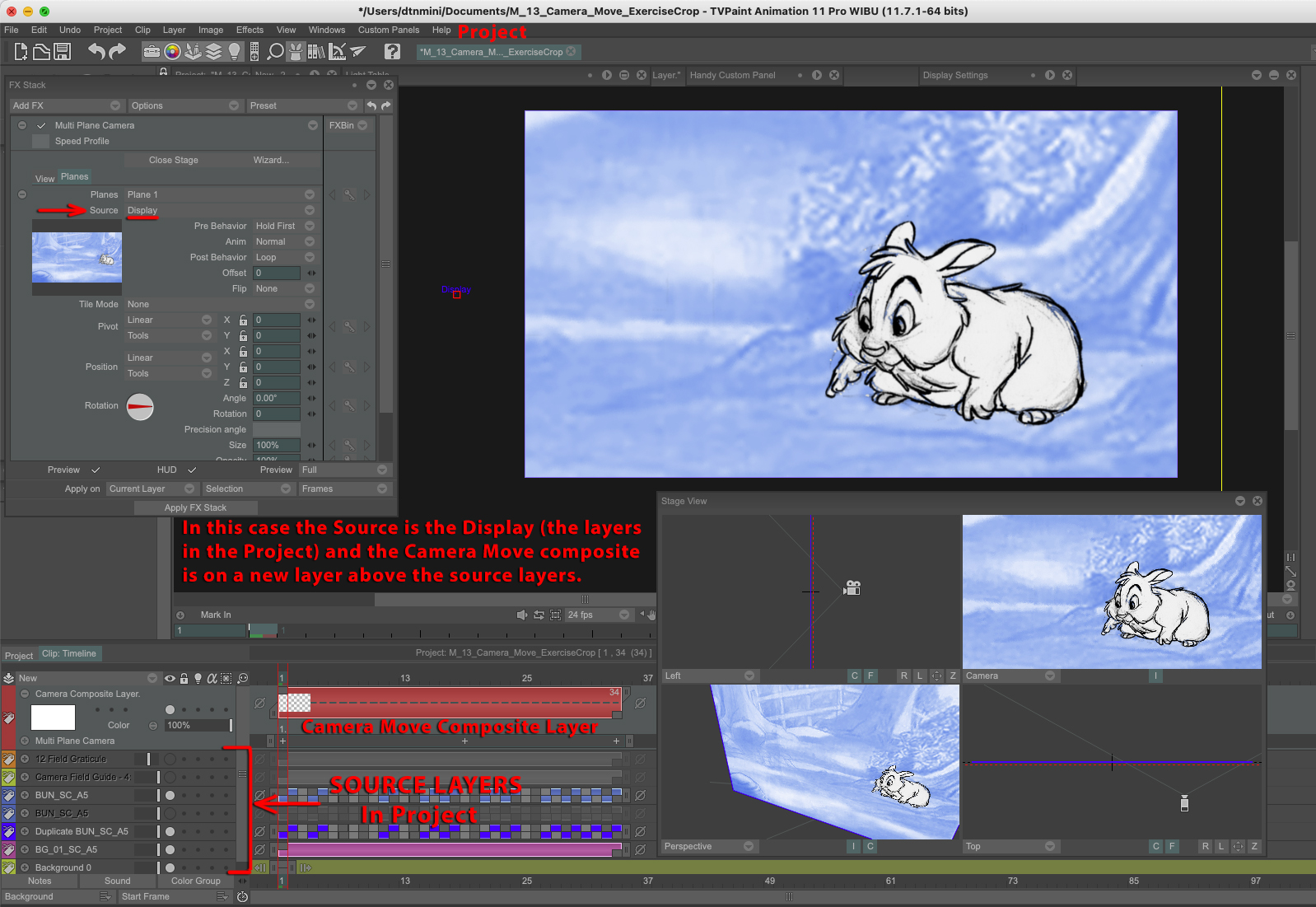The width and height of the screenshot is (1316, 907).
Task: Unlock the Pivot X value lock
Action: tap(243, 320)
